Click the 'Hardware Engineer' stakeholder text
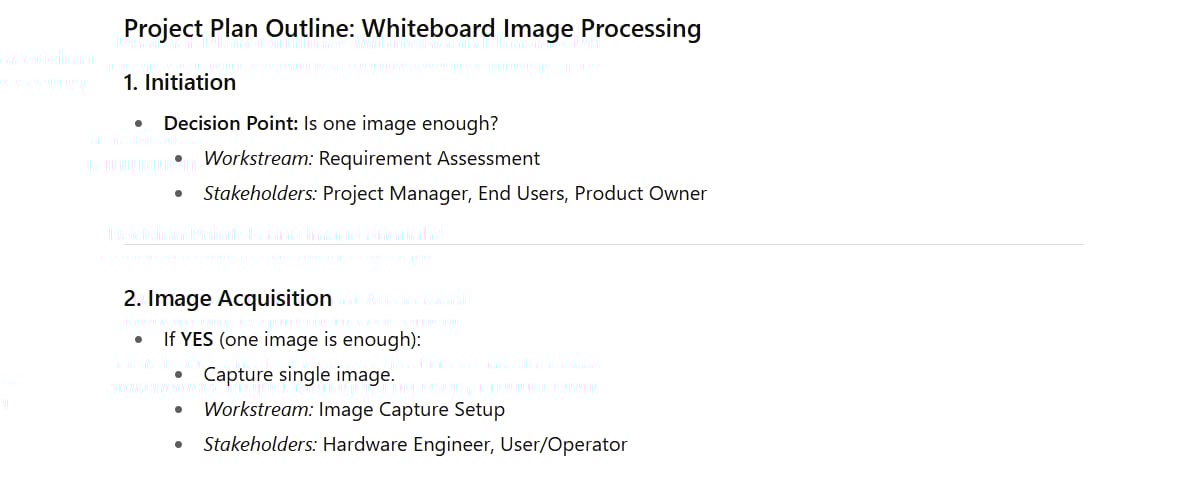Screen dimensions: 1190x490 pos(406,444)
